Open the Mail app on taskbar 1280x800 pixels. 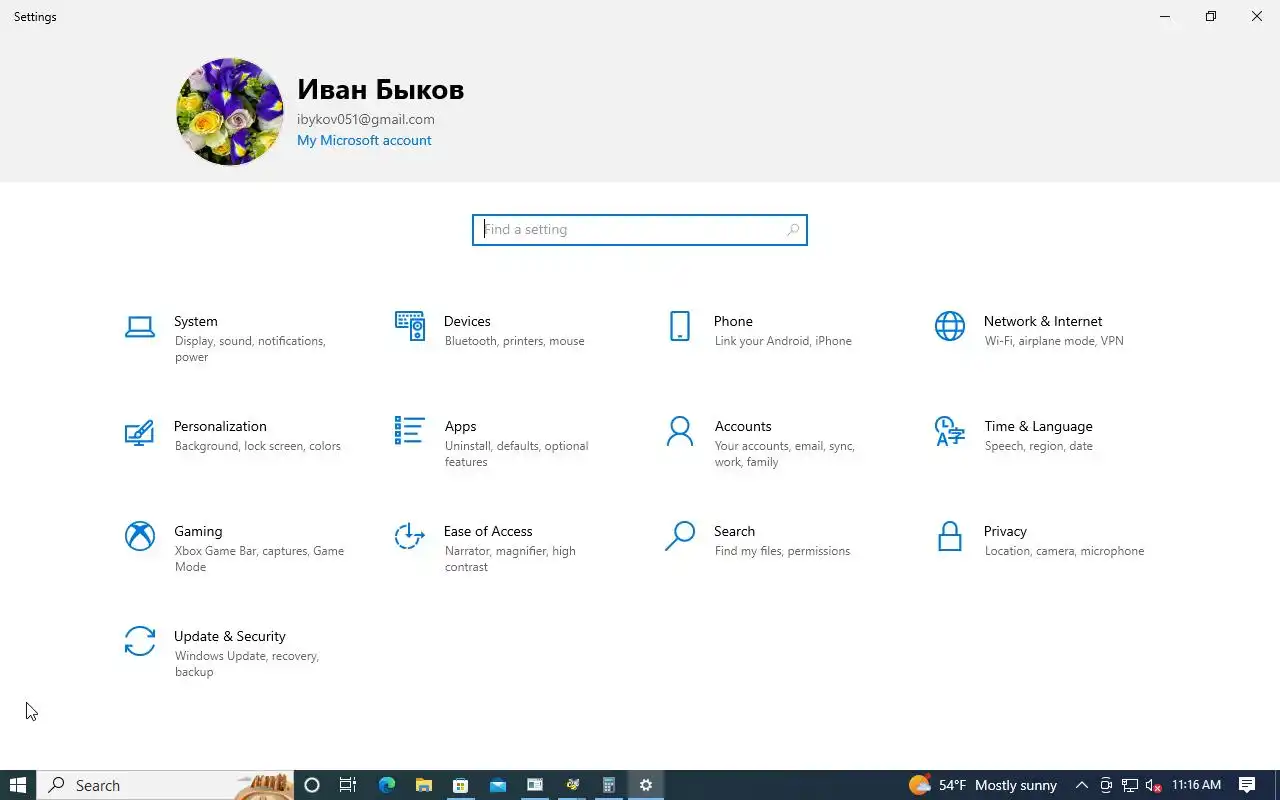[x=498, y=785]
